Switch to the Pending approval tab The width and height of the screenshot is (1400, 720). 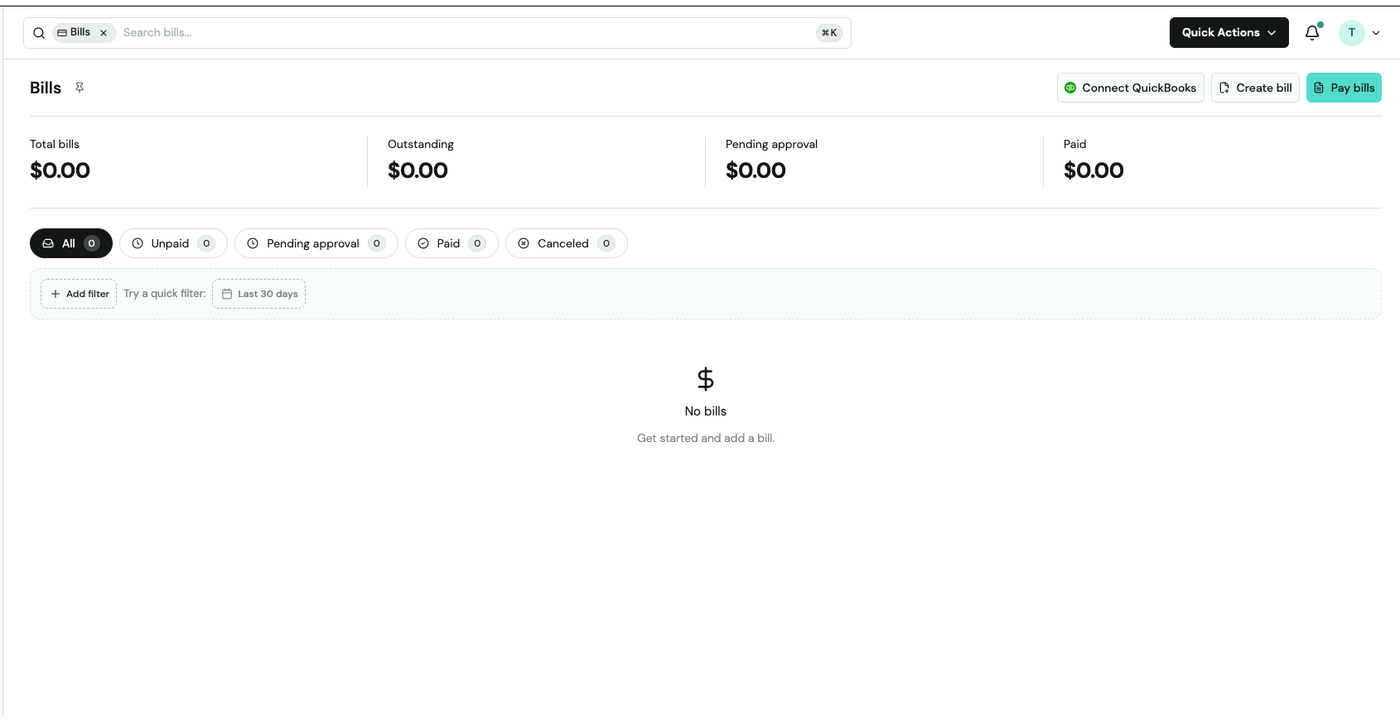[316, 243]
